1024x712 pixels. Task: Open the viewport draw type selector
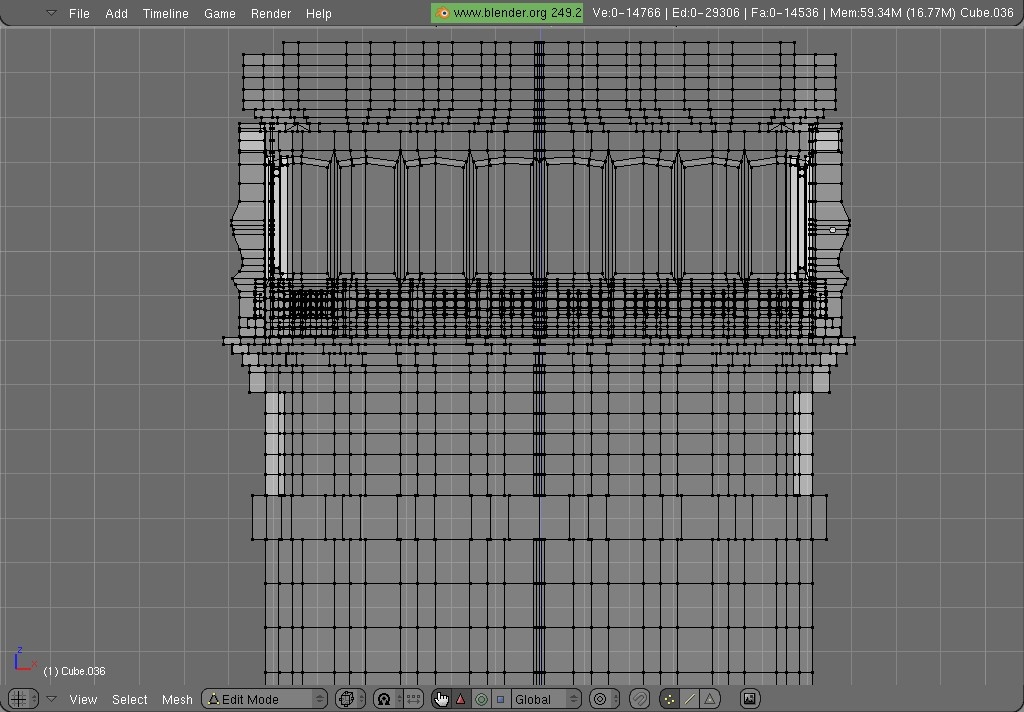350,699
